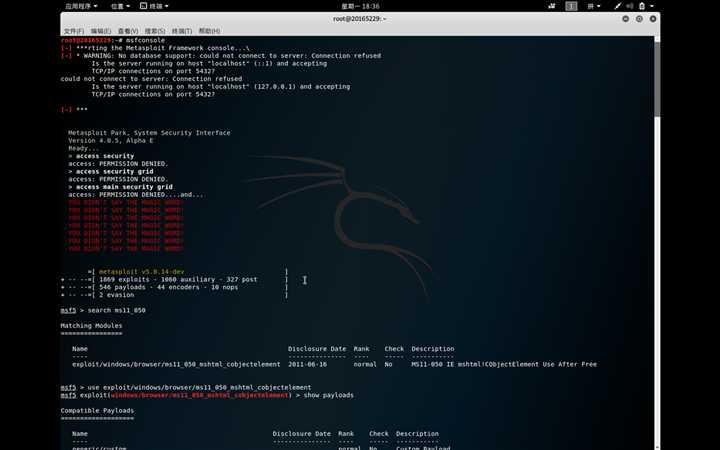This screenshot has height=450, width=720.
Task: Click the volume speaker icon in top bar
Action: 630,6
